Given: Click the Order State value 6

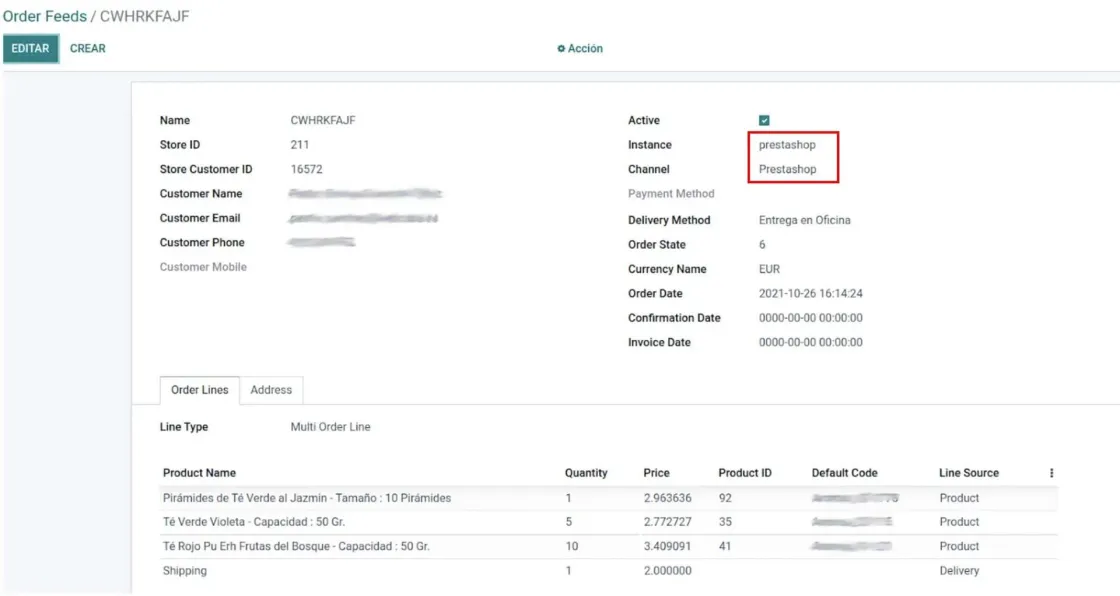Looking at the screenshot, I should tap(762, 245).
